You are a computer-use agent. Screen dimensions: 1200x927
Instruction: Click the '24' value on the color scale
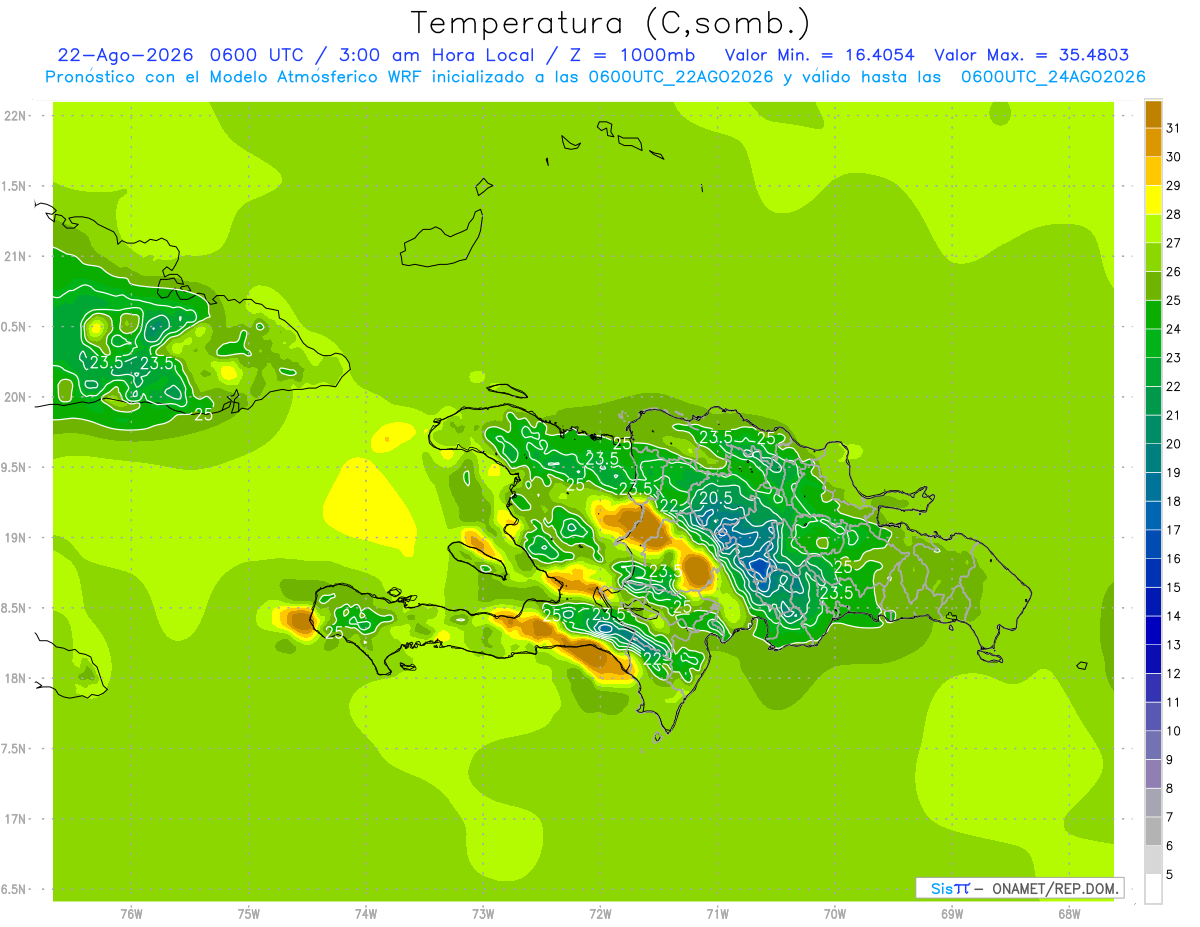pos(1173,329)
